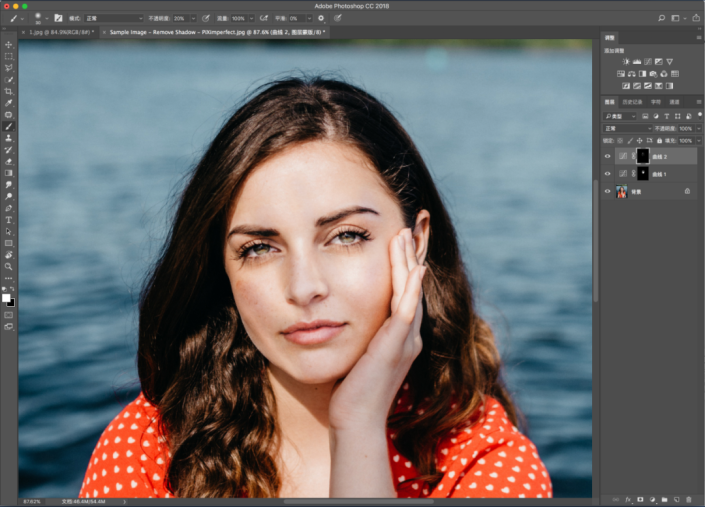Toggle visibility of the 背景 layer
Screen dimensions: 705x507
(608, 191)
